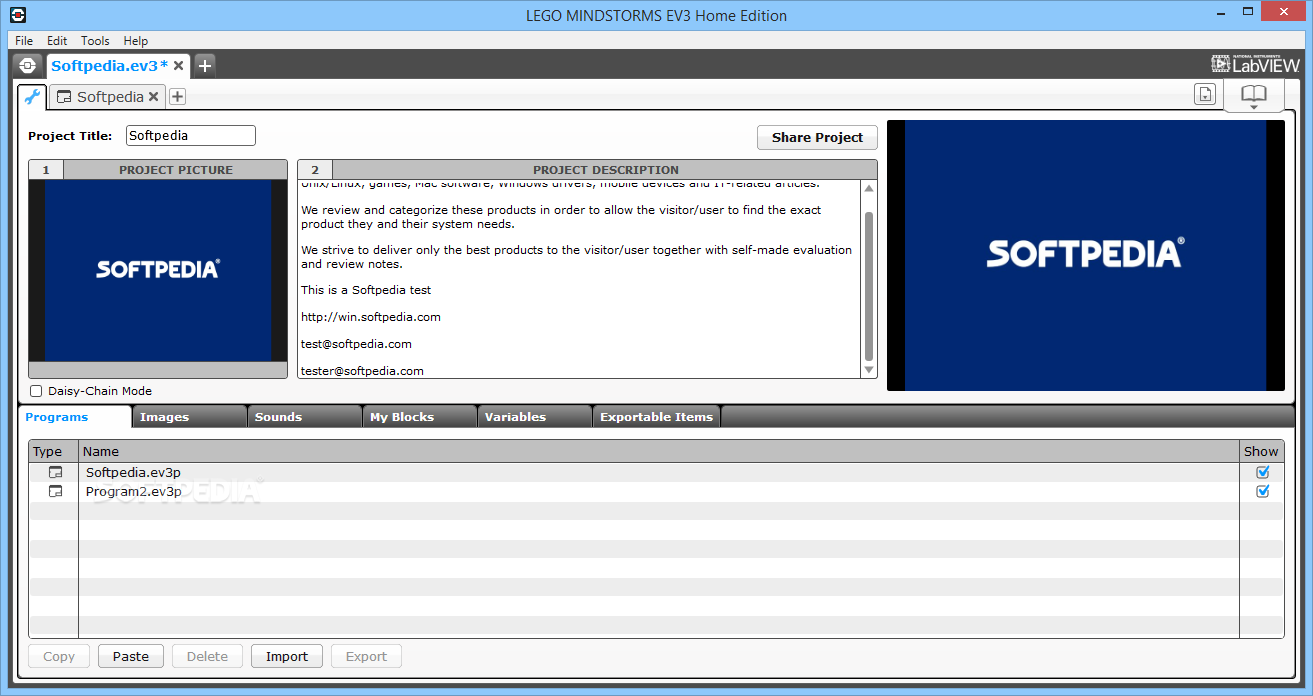Screen dimensions: 1313x696
Task: Click the Import button
Action: 287,656
